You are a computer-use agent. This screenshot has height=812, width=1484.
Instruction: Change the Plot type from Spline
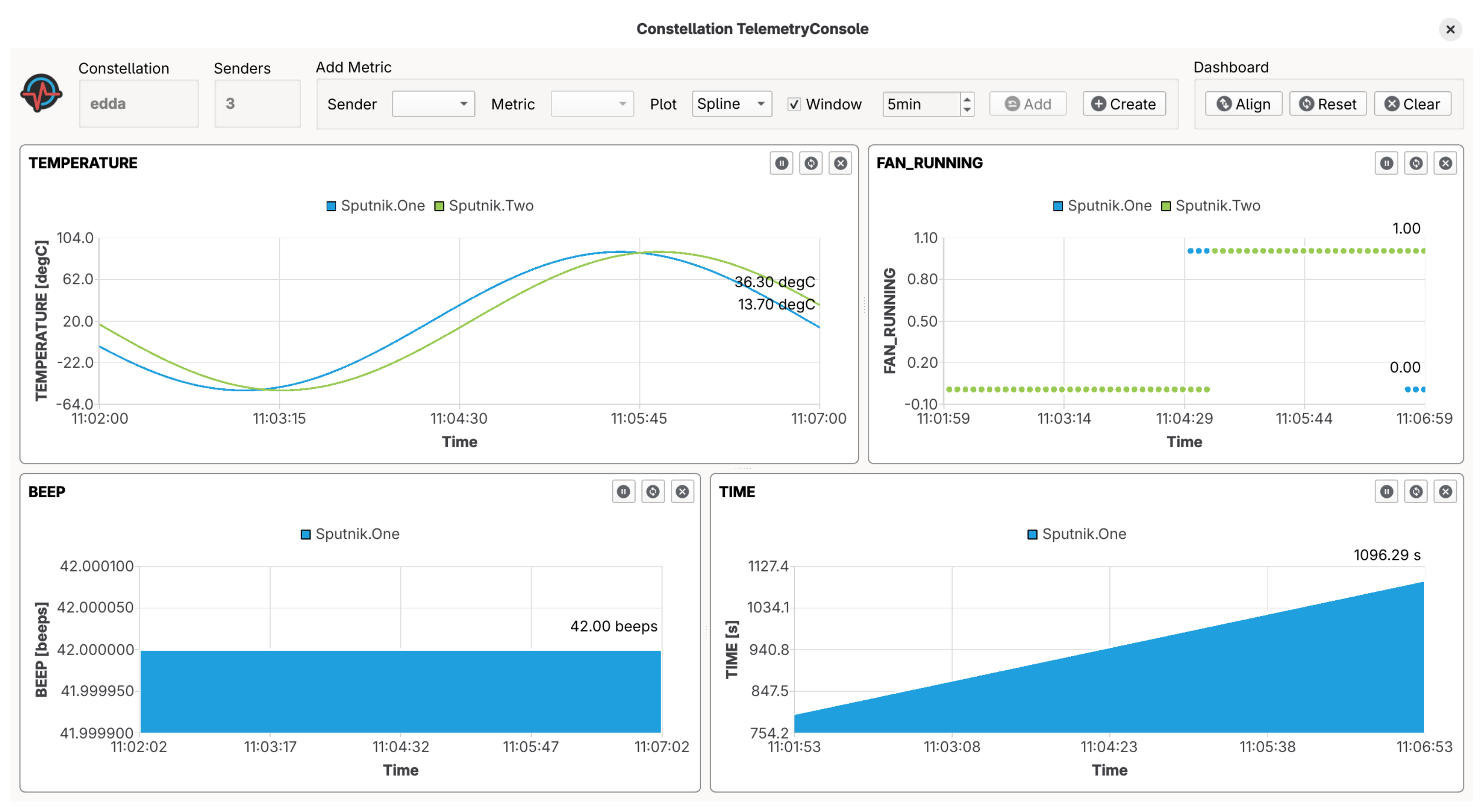pyautogui.click(x=732, y=104)
